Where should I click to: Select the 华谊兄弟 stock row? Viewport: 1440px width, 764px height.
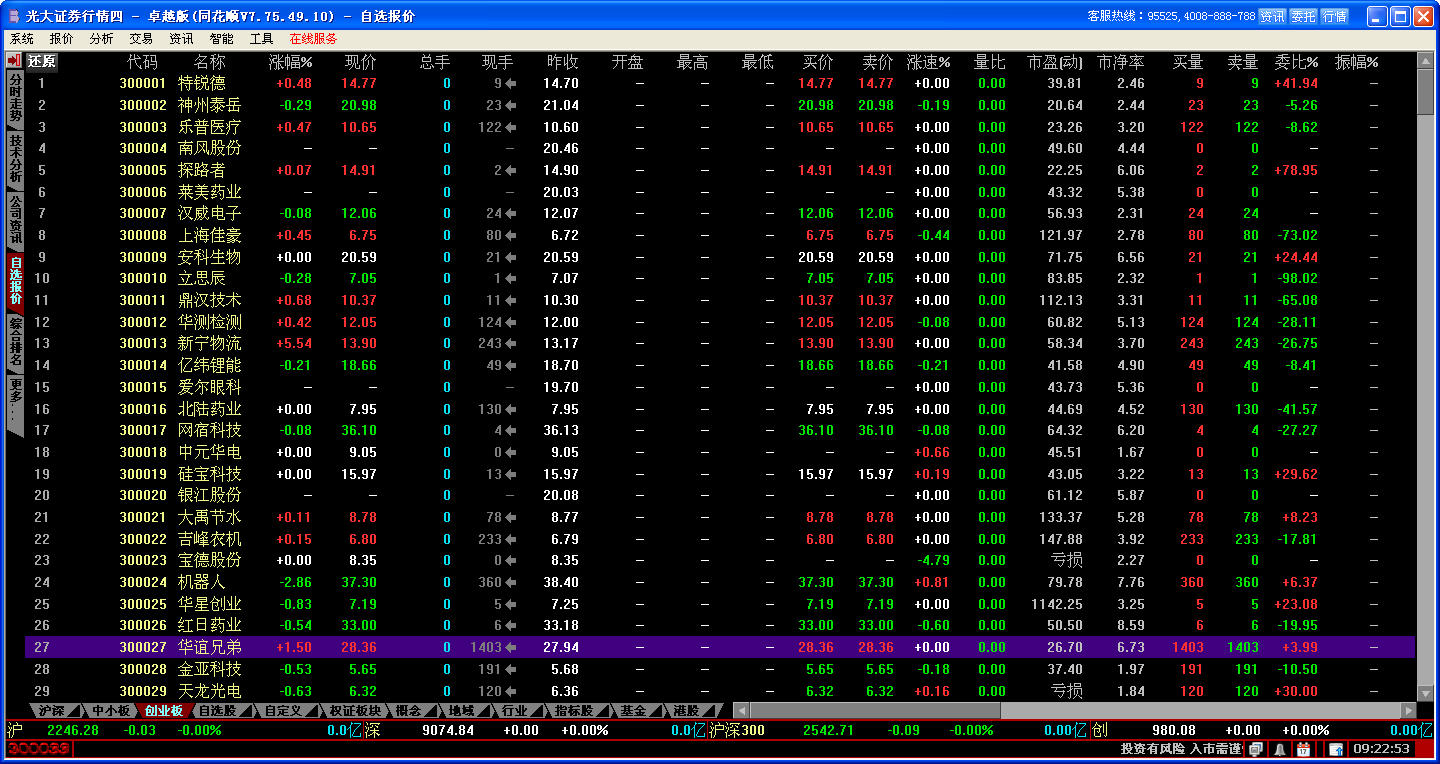point(210,647)
